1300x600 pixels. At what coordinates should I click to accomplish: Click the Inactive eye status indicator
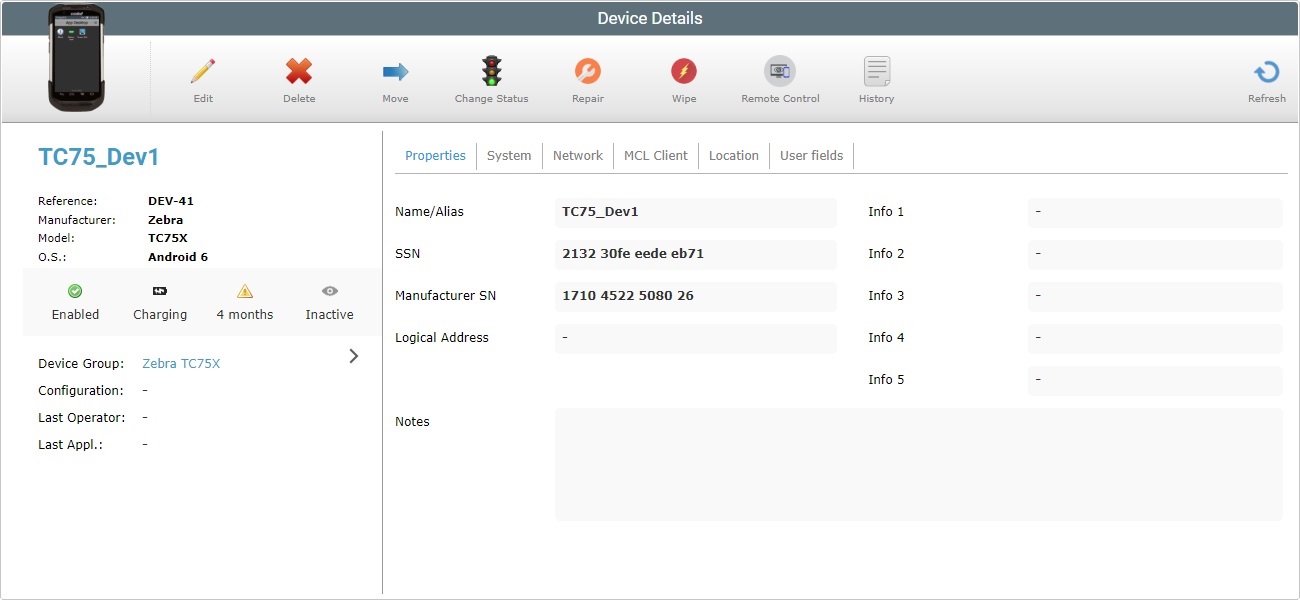329,302
